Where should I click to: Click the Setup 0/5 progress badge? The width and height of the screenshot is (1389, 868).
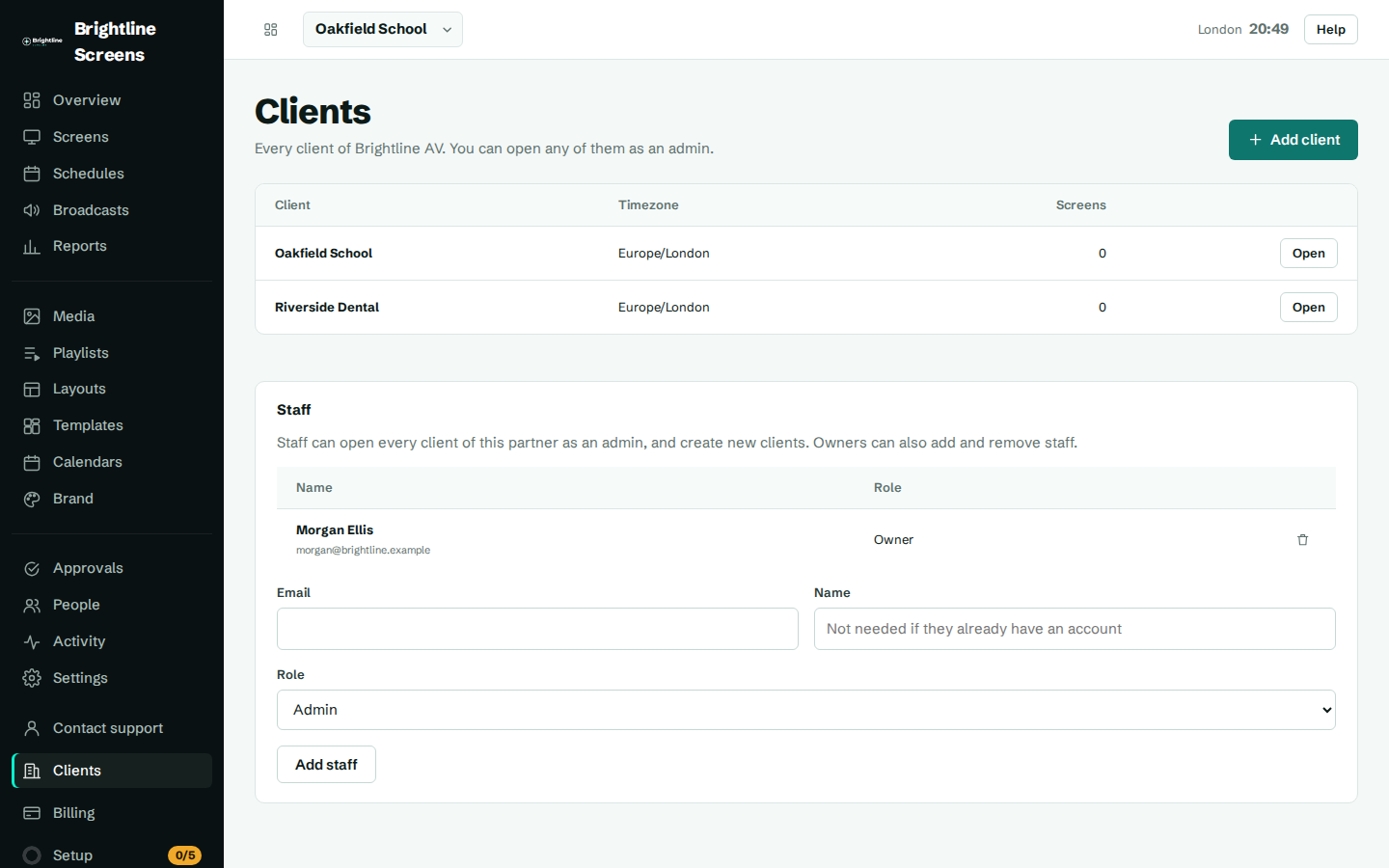[x=184, y=855]
